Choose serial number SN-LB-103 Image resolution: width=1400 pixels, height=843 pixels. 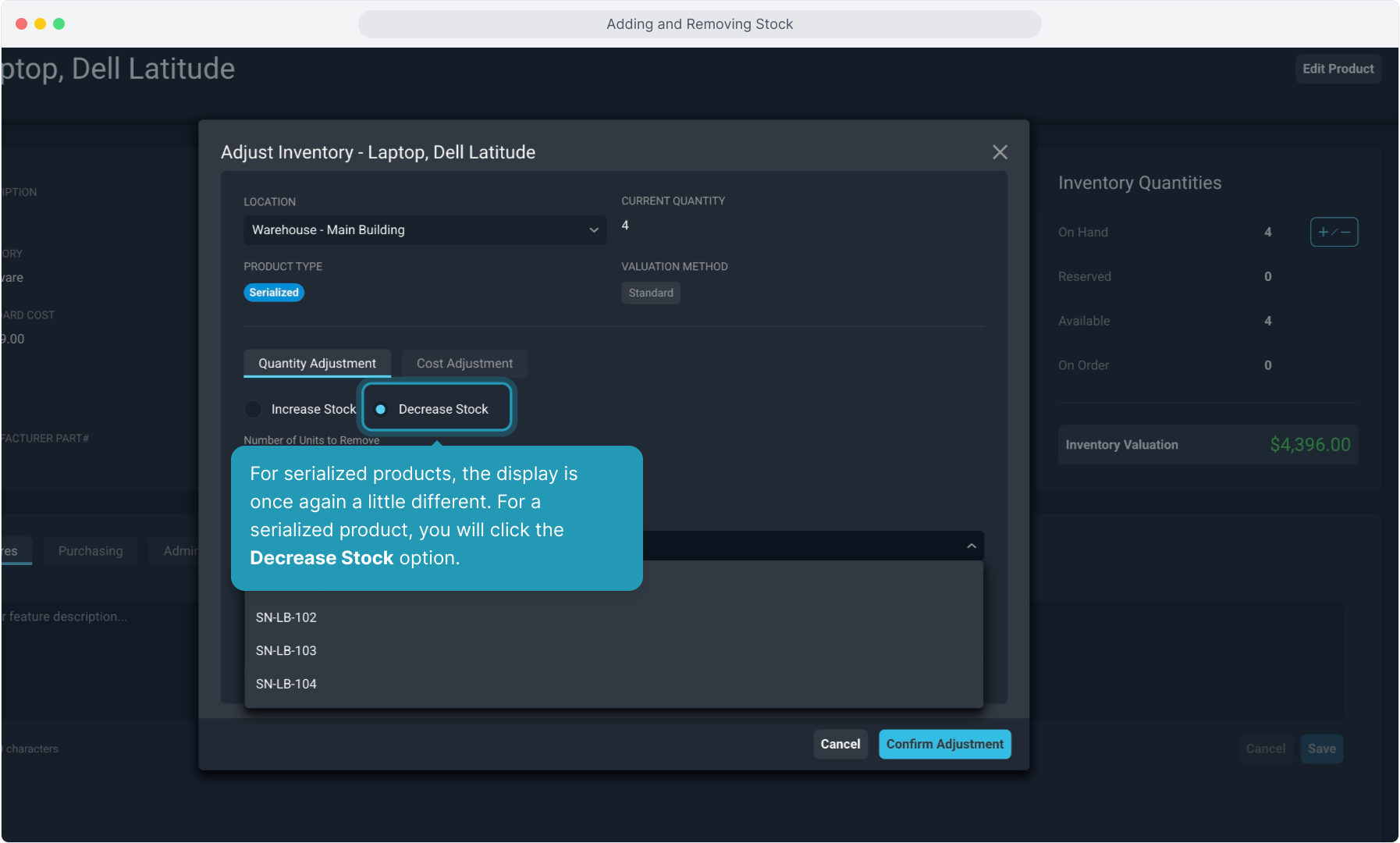click(x=286, y=650)
